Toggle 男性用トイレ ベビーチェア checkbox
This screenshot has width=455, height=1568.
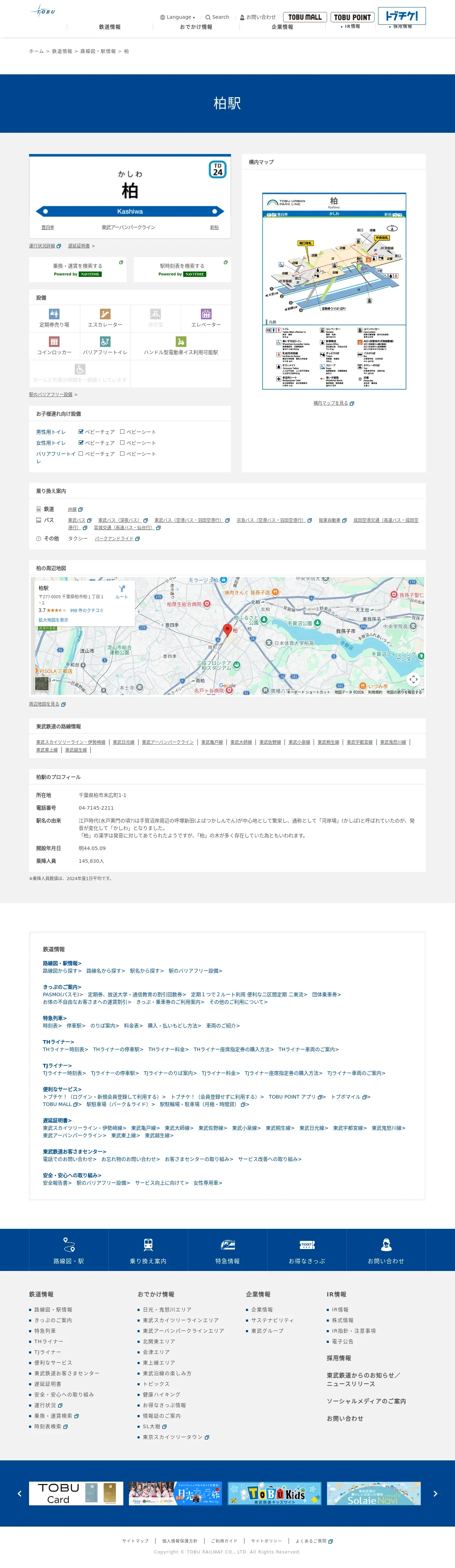point(81,432)
